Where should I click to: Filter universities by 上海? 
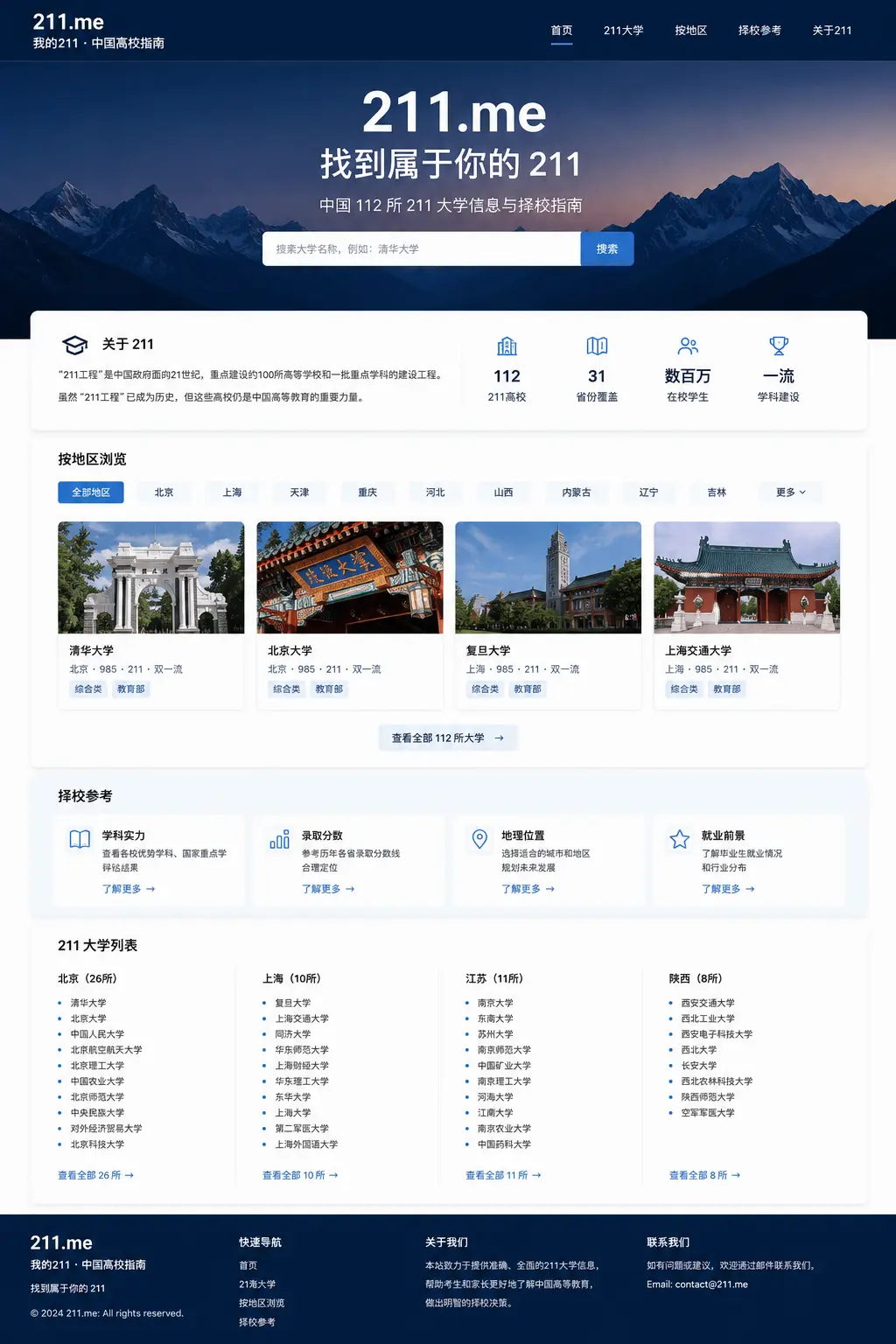(232, 493)
